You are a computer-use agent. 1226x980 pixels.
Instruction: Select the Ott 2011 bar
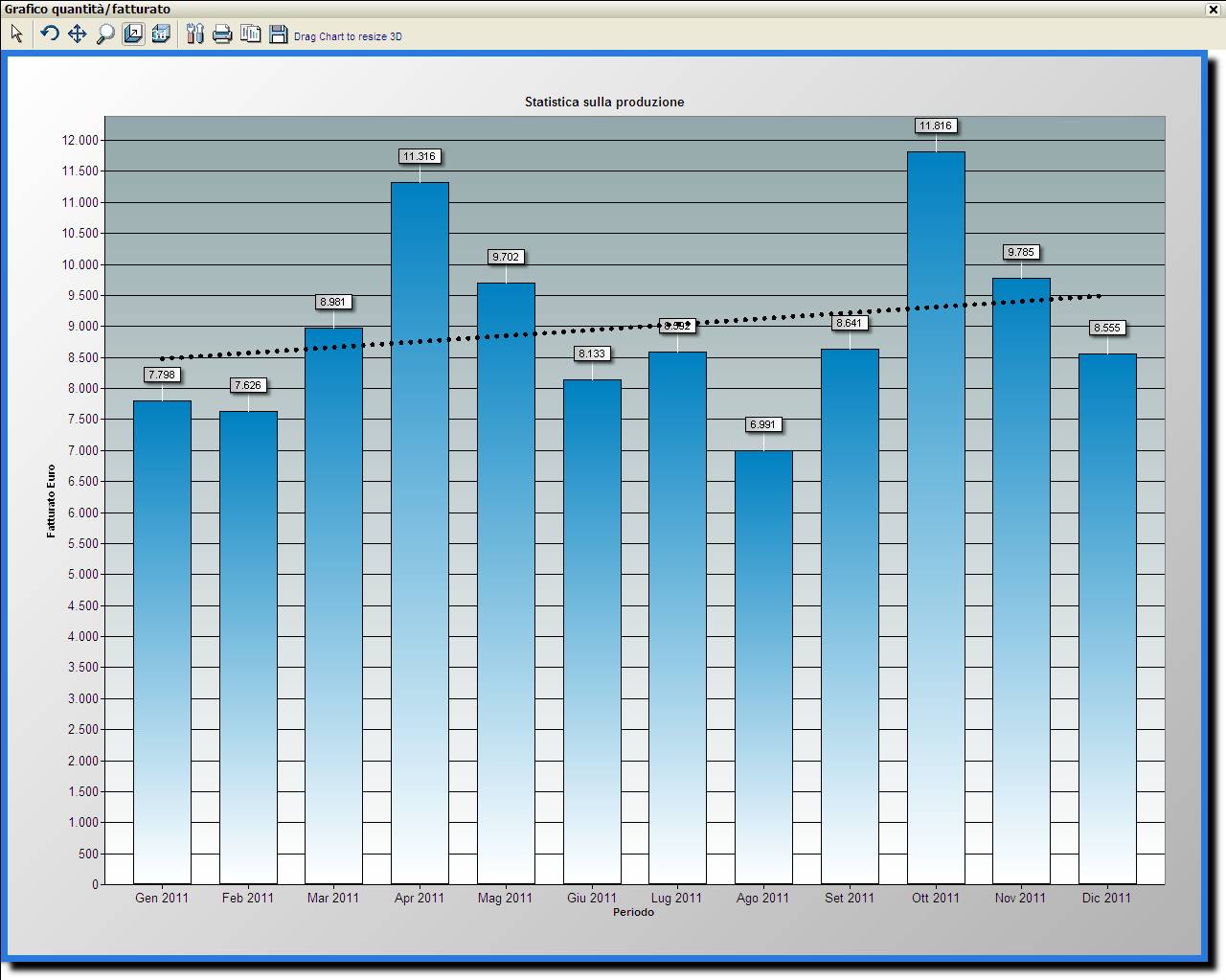pyautogui.click(x=936, y=517)
